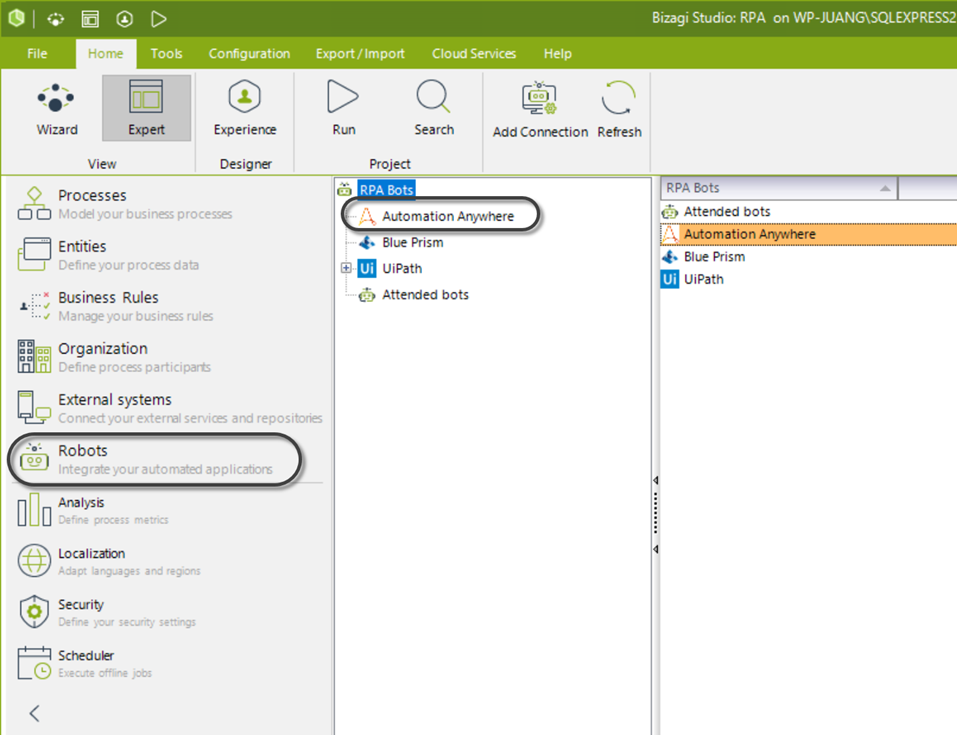Open the File menu
The width and height of the screenshot is (957, 735).
37,54
